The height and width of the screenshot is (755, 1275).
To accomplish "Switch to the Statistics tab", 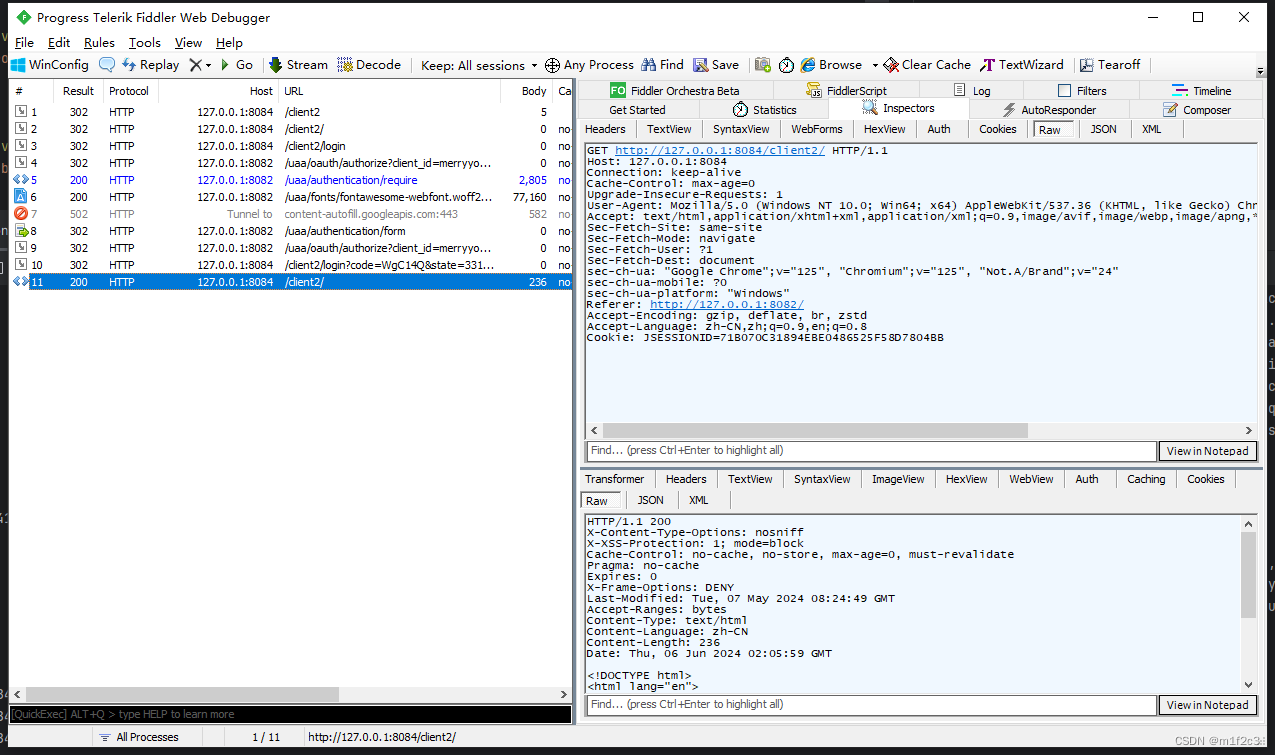I will tap(764, 110).
